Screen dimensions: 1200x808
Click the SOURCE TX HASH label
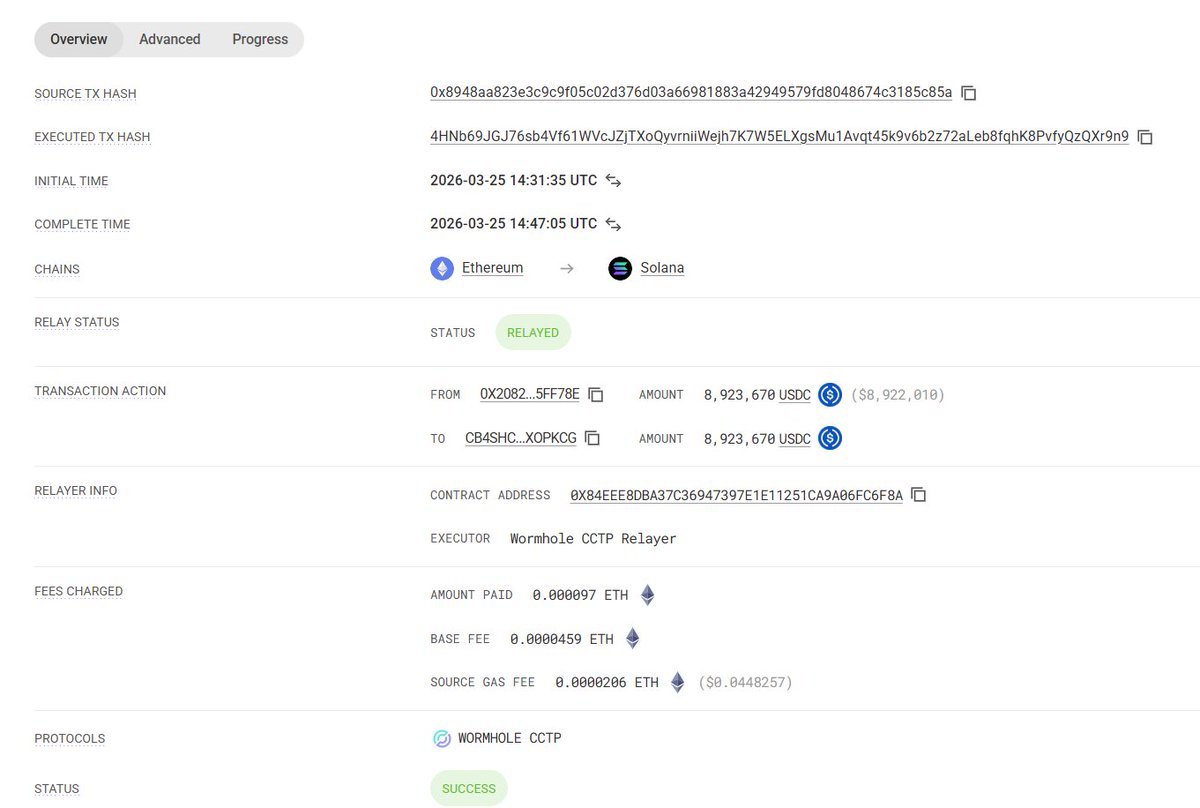[85, 94]
